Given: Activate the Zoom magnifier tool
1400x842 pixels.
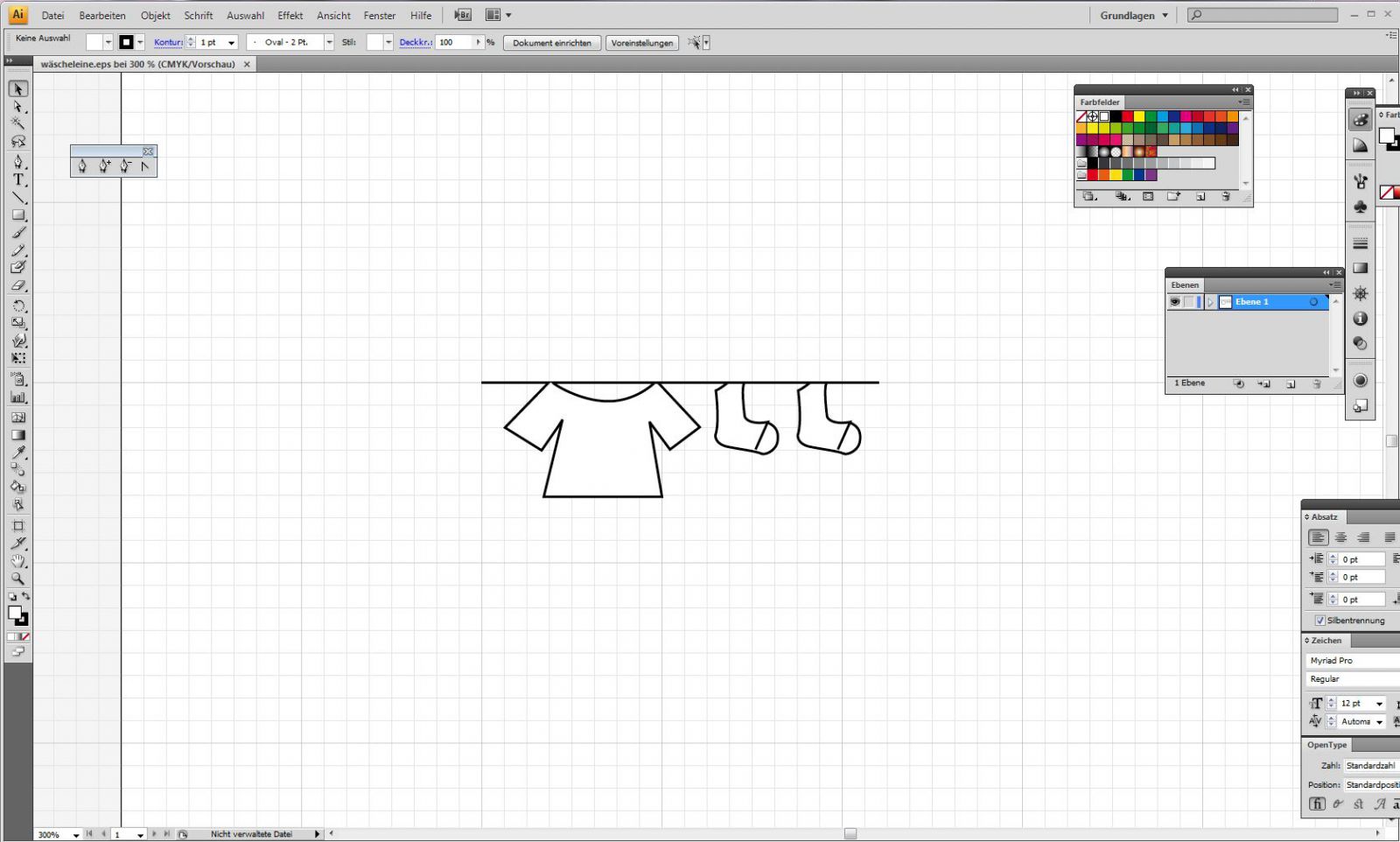Looking at the screenshot, I should point(17,579).
